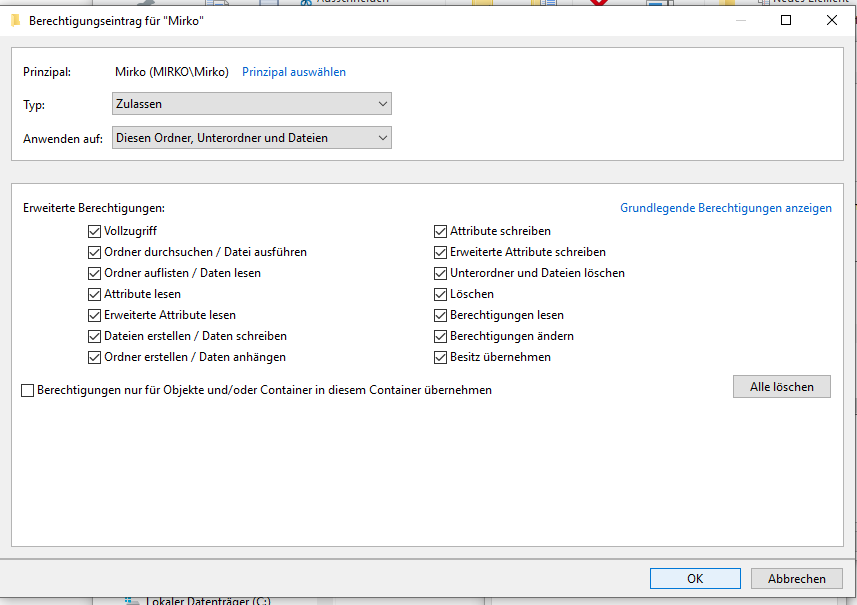Toggle Dateien erstellen / Daten schreiben checkbox
This screenshot has height=605, width=857.
tap(95, 336)
